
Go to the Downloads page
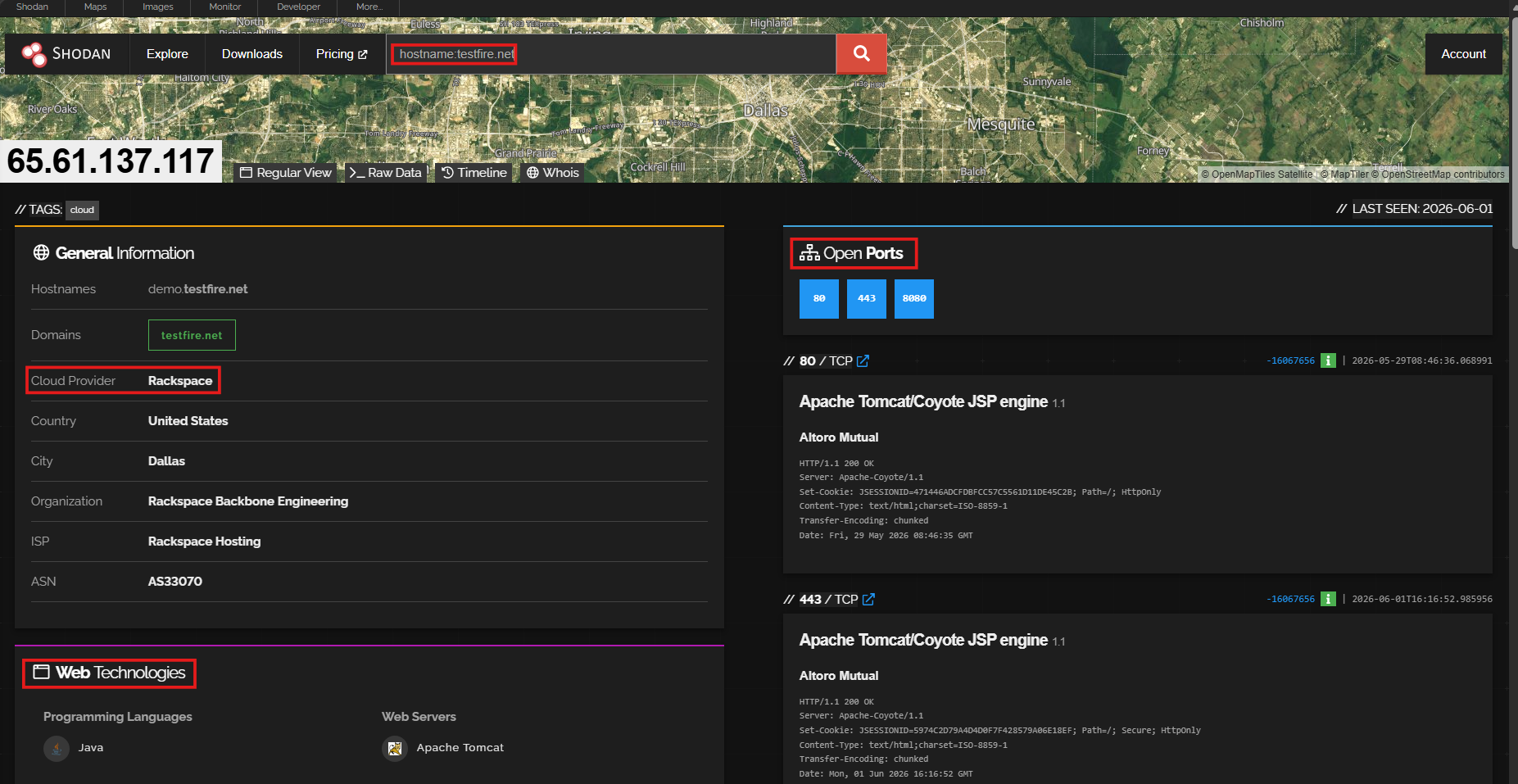tap(252, 54)
